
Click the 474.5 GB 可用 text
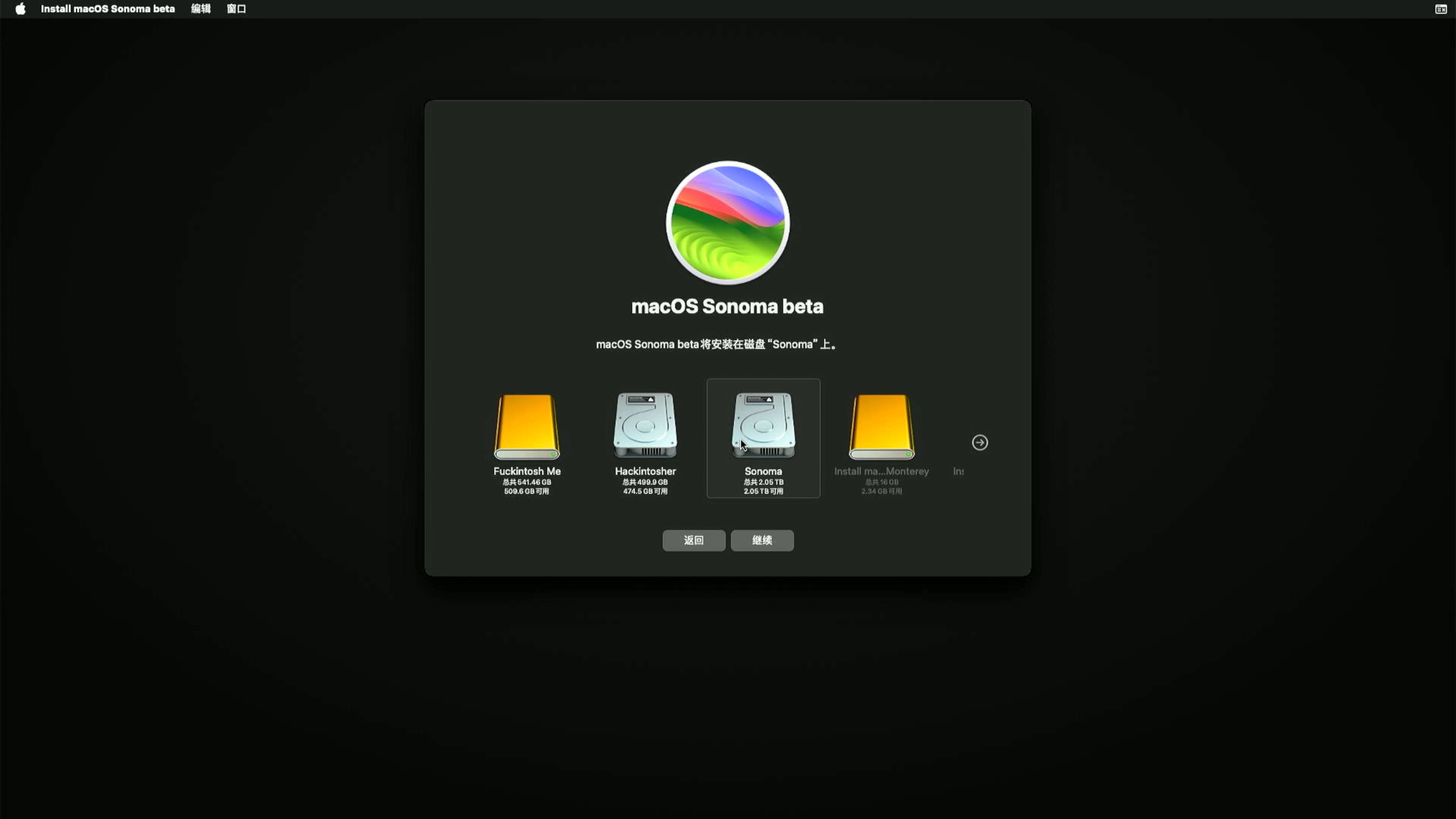(x=645, y=491)
